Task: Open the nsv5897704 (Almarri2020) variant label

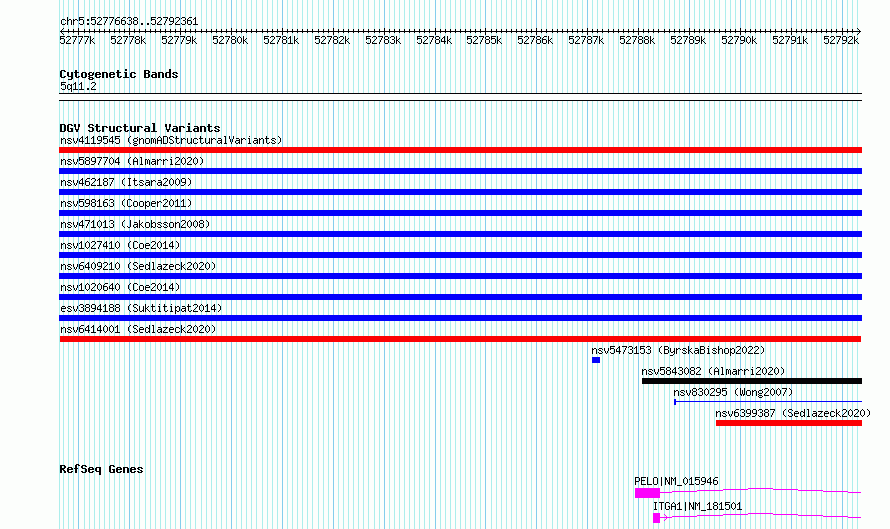Action: click(x=132, y=161)
